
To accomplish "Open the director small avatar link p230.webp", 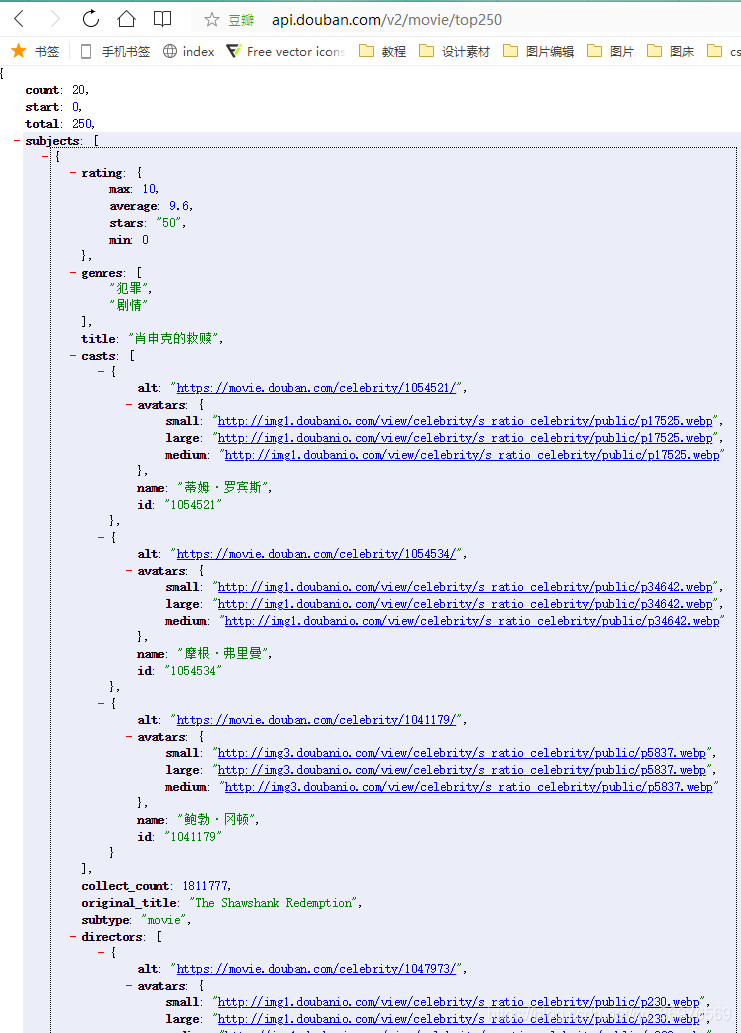I will click(x=458, y=1002).
